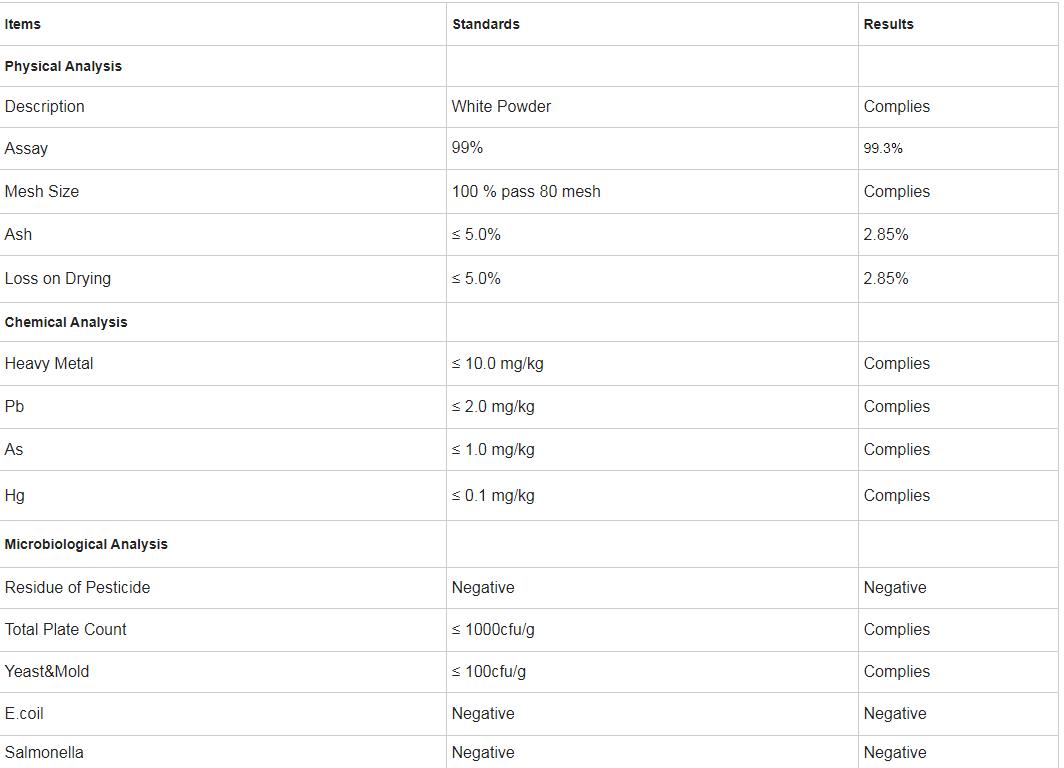
Task: Select the Residue of Pesticide item
Action: (77, 588)
